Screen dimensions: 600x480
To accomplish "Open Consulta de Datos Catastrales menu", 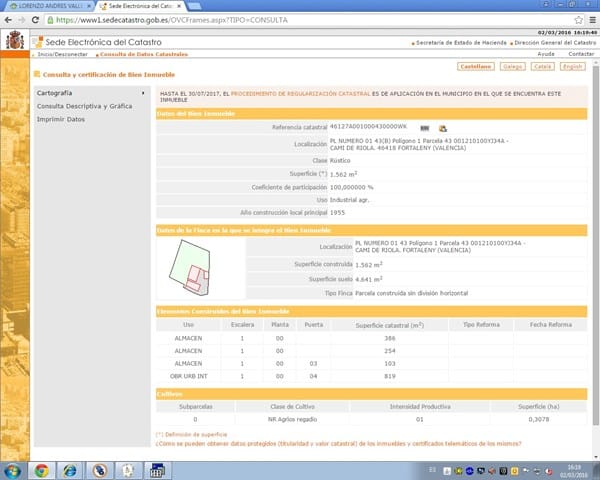I will [144, 54].
